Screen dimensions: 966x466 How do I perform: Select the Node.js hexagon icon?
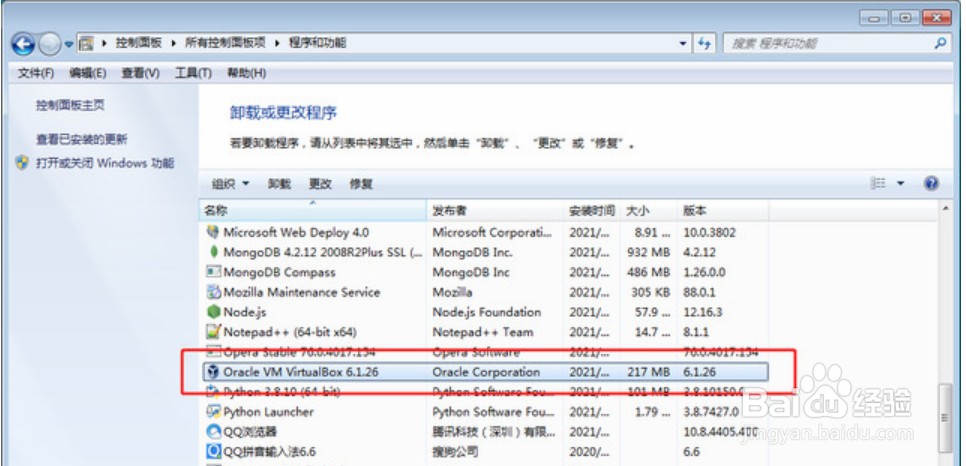pyautogui.click(x=213, y=312)
